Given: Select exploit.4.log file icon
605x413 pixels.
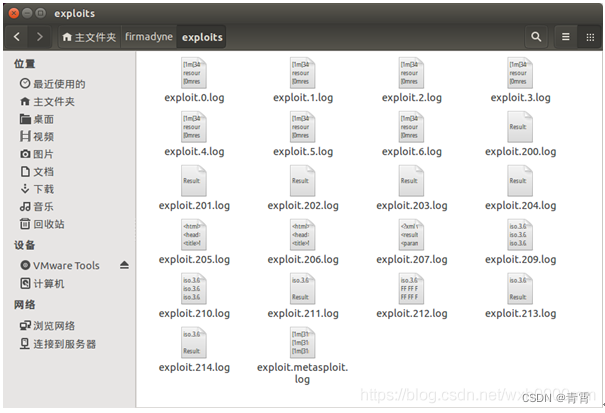Looking at the screenshot, I should [x=194, y=127].
